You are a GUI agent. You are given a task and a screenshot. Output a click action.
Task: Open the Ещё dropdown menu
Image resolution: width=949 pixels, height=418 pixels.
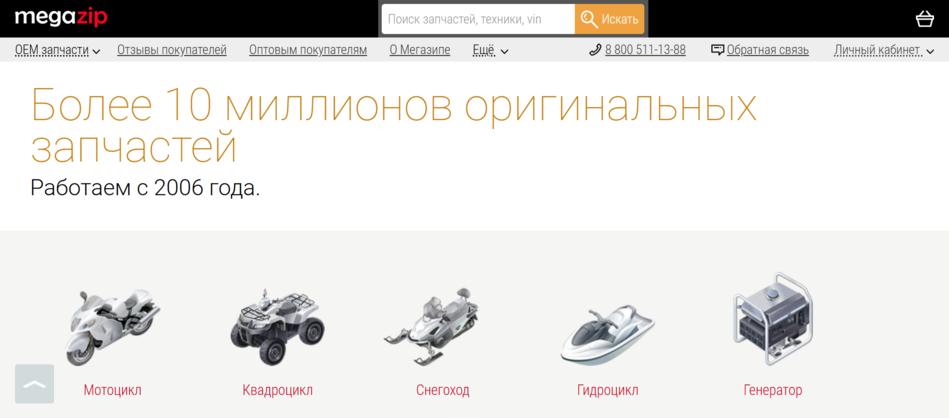pyautogui.click(x=490, y=50)
